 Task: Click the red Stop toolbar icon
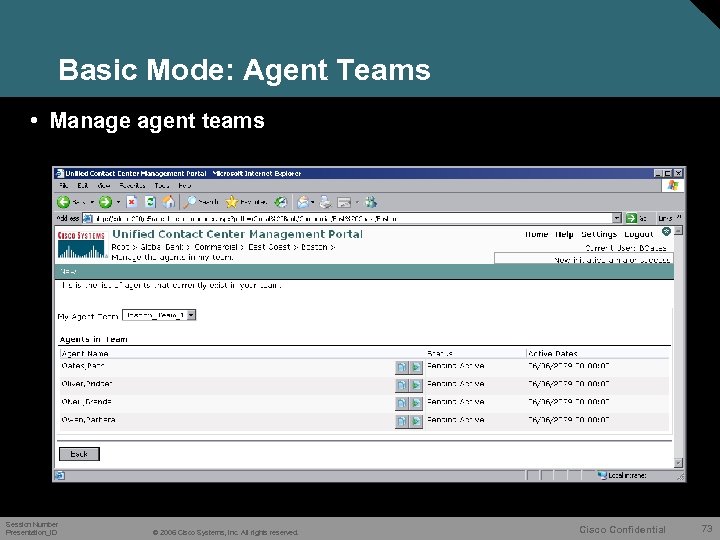point(132,202)
